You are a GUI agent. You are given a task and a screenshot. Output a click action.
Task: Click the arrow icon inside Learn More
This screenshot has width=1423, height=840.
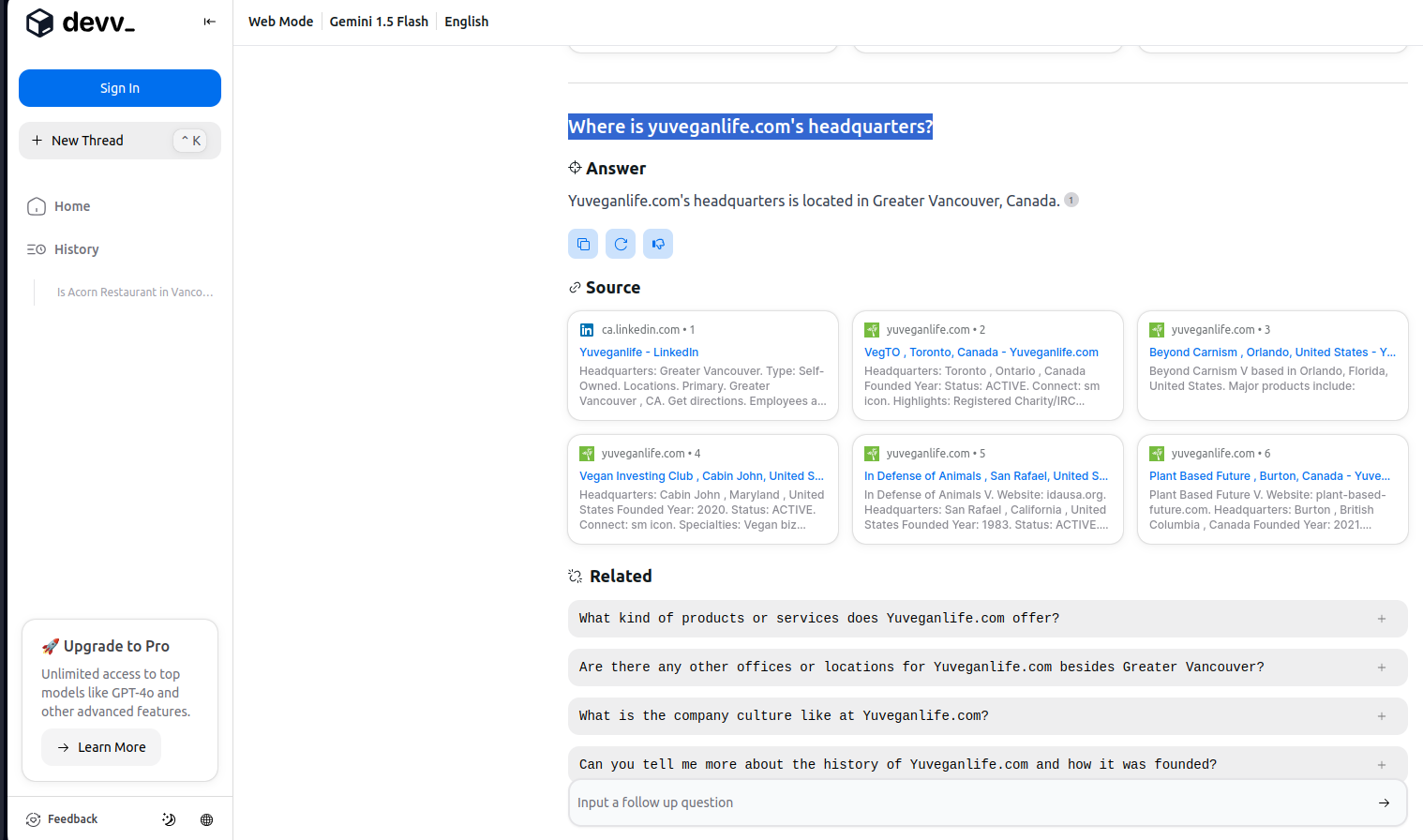(64, 748)
